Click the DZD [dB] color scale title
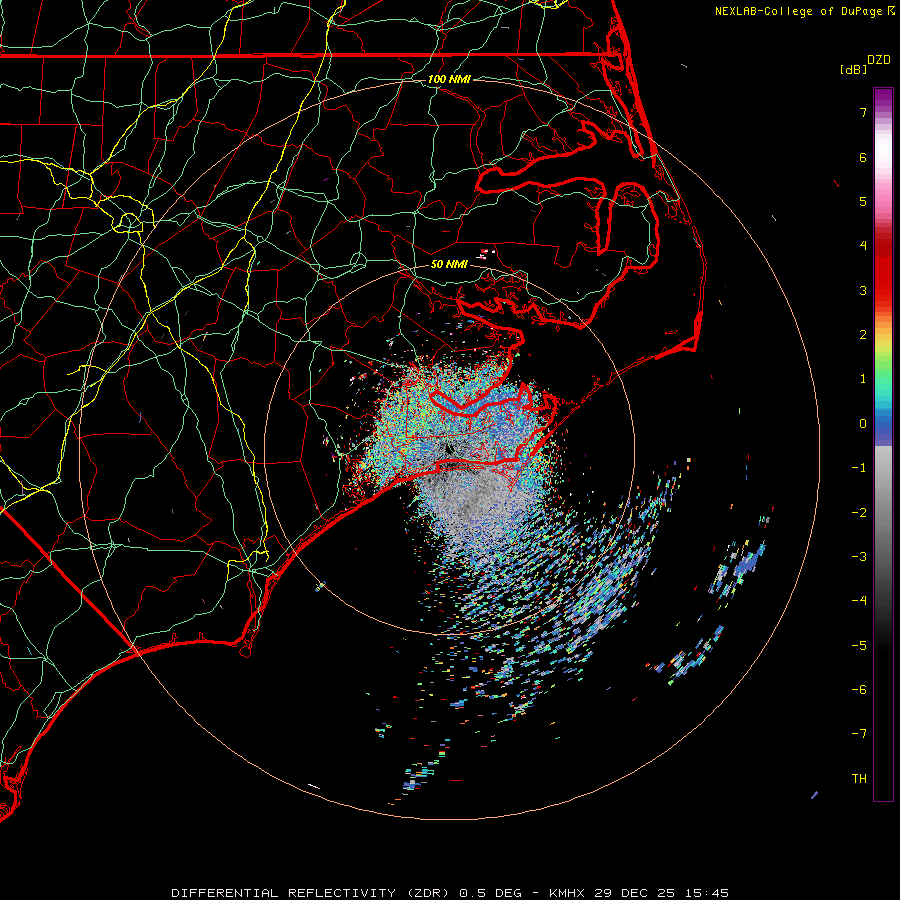The width and height of the screenshot is (900, 900). (x=866, y=64)
